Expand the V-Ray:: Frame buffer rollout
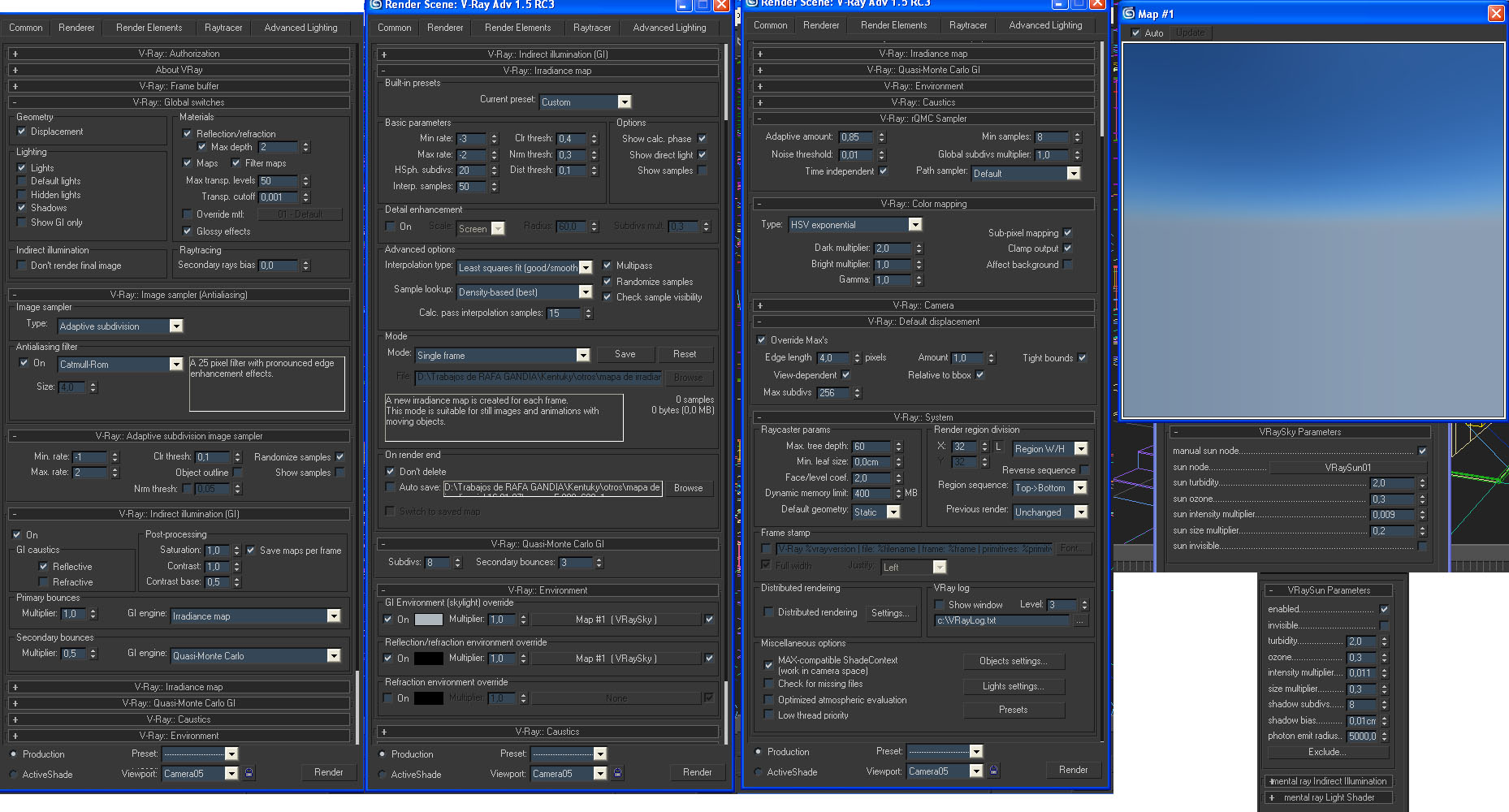The width and height of the screenshot is (1509, 812). pos(179,86)
